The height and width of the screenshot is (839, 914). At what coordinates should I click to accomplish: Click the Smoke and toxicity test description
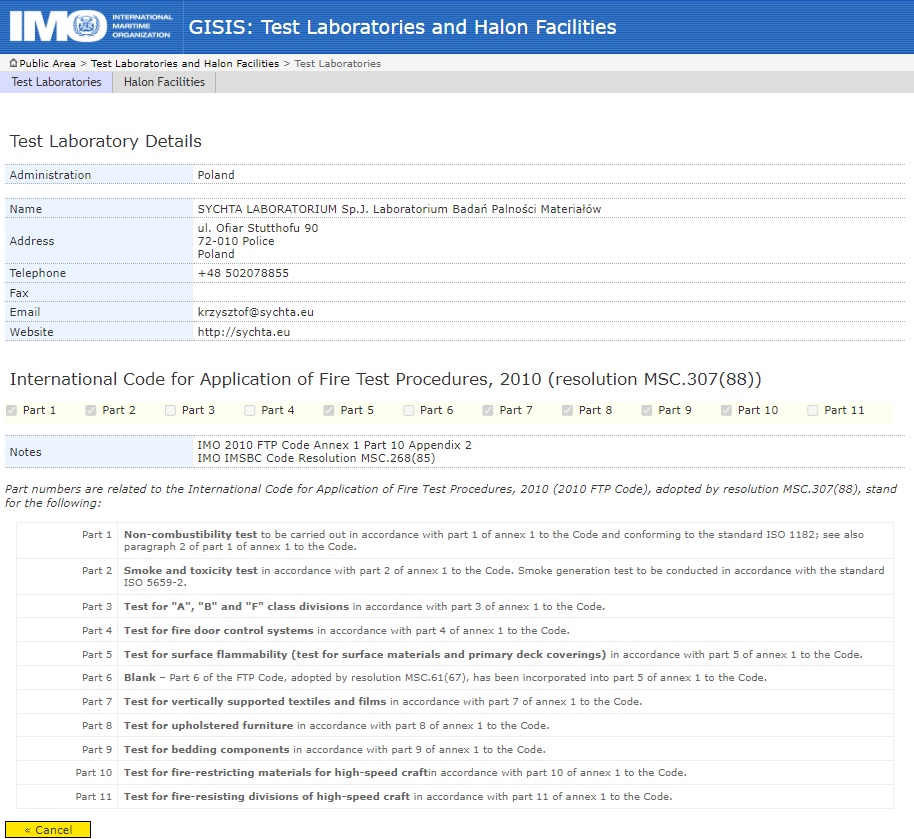(x=504, y=576)
